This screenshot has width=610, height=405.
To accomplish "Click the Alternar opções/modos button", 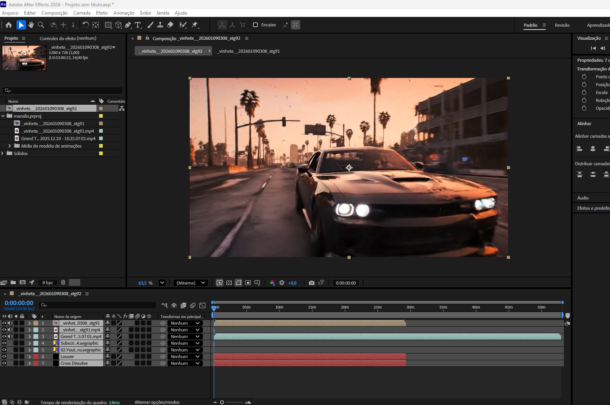I will tap(155, 402).
